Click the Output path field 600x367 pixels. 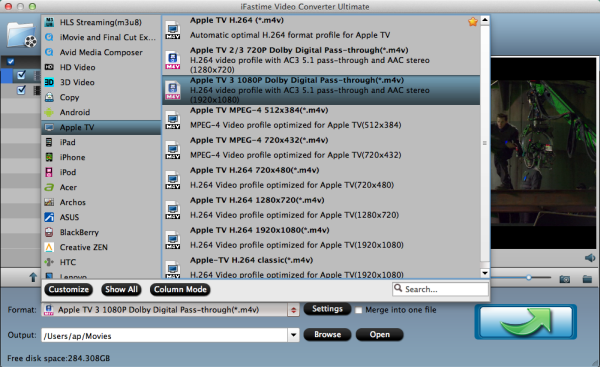[165, 336]
